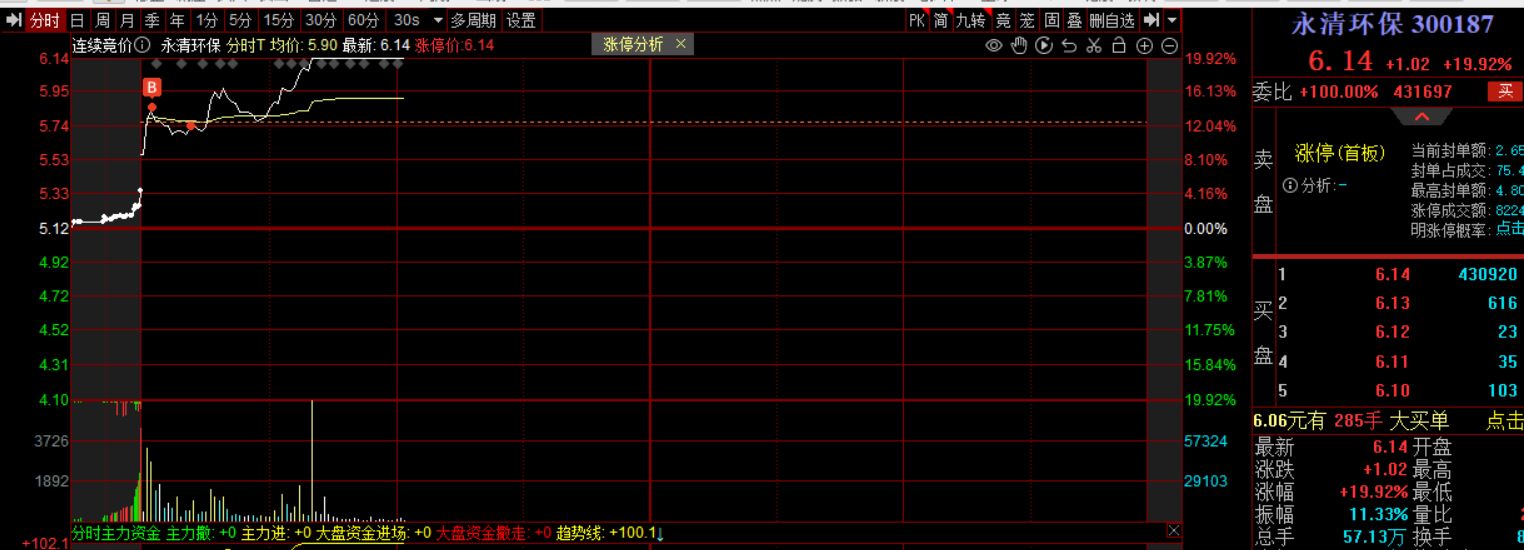This screenshot has height=550, width=1524.
Task: Collapse the panel with the red chevron
Action: 1423,117
